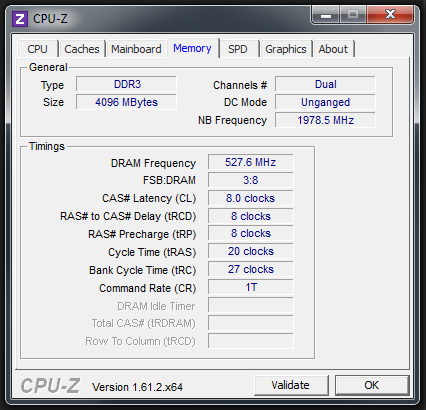Image resolution: width=426 pixels, height=410 pixels.
Task: Select CAS# Latency value 8.0 clocks
Action: [x=251, y=198]
